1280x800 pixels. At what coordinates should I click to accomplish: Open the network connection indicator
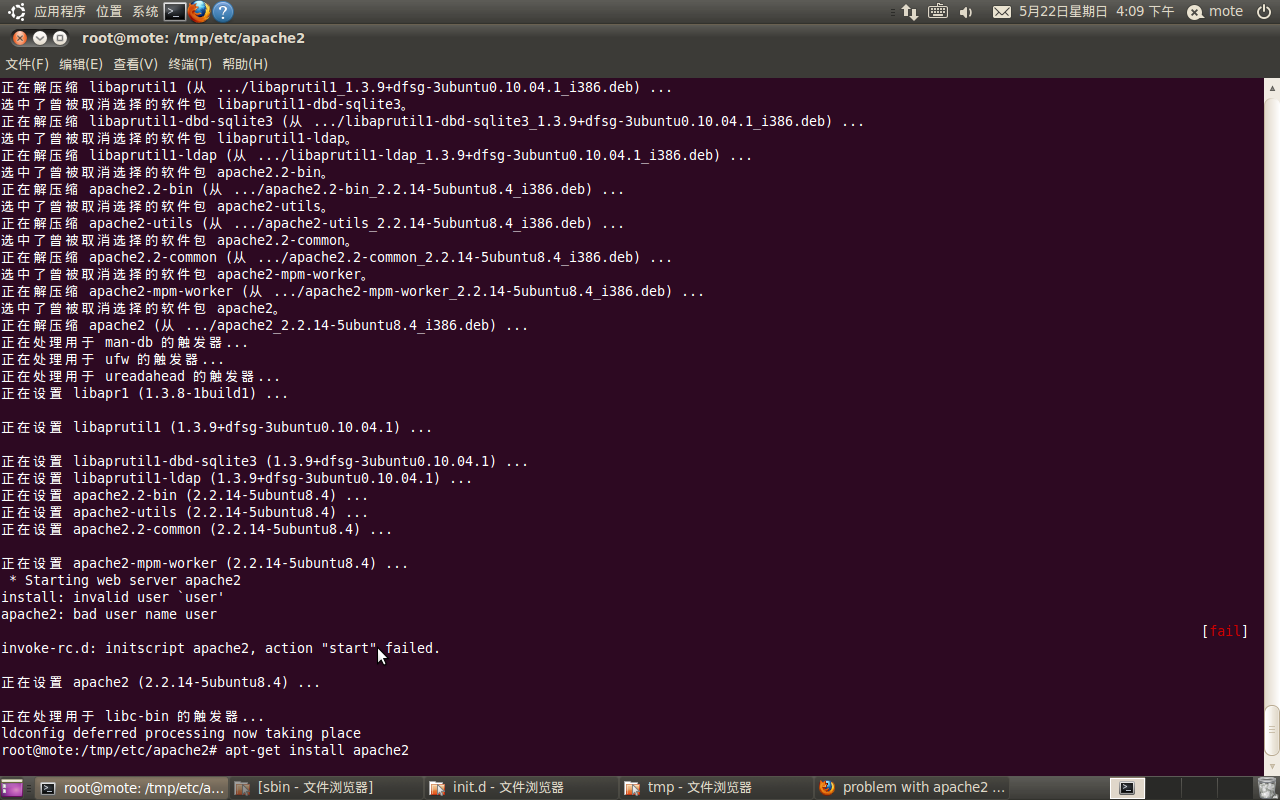[x=910, y=12]
